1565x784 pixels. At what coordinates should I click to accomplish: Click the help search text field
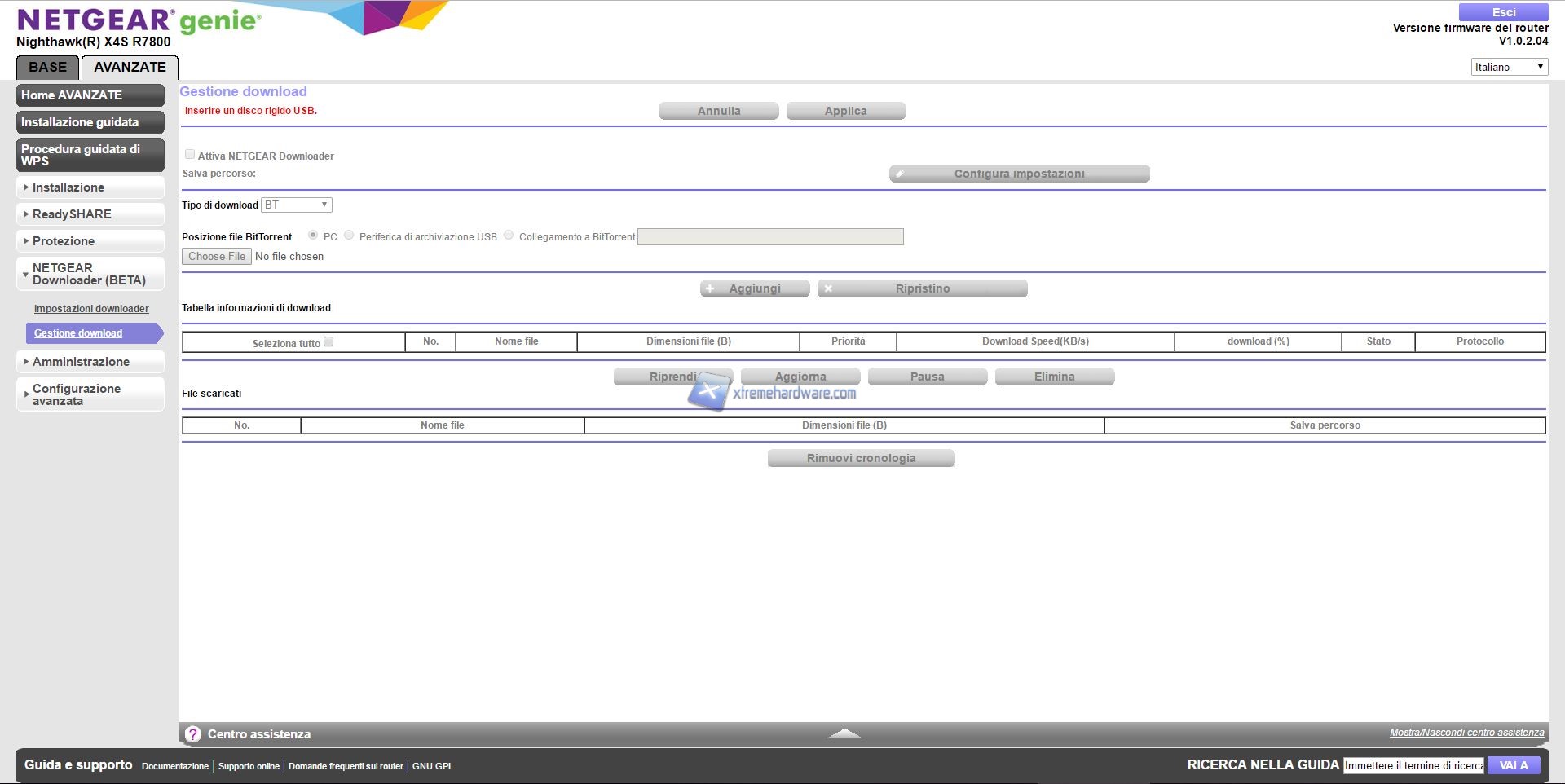tap(1413, 765)
